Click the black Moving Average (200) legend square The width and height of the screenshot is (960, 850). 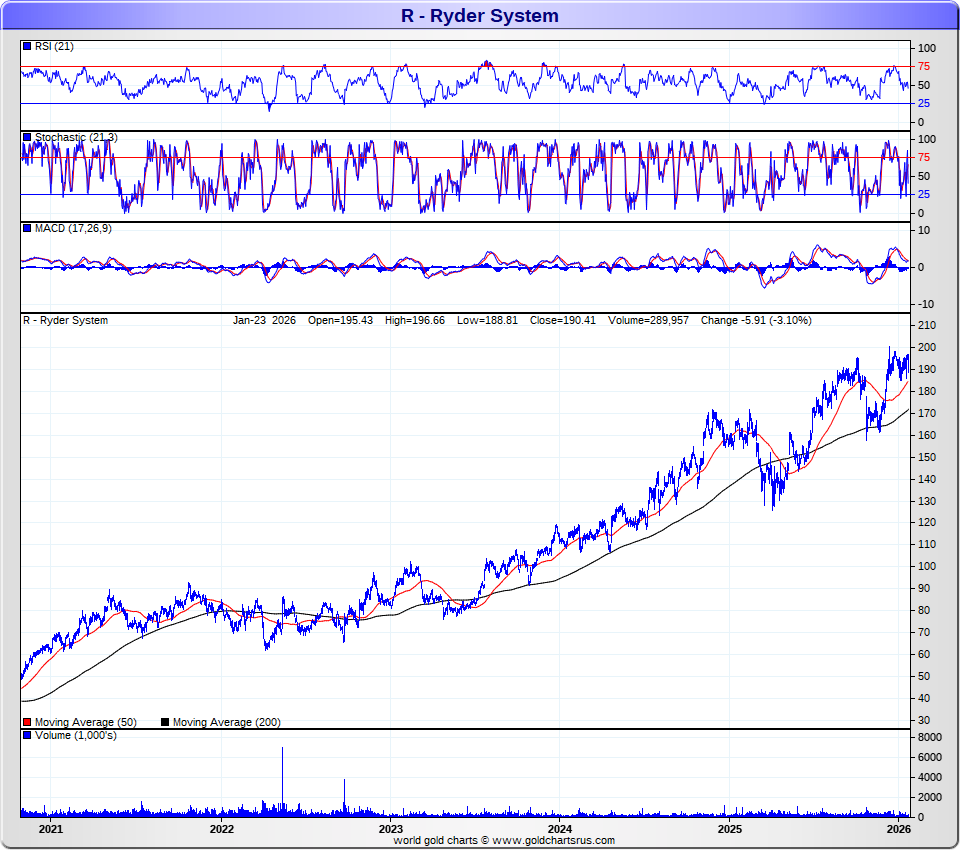(x=165, y=722)
